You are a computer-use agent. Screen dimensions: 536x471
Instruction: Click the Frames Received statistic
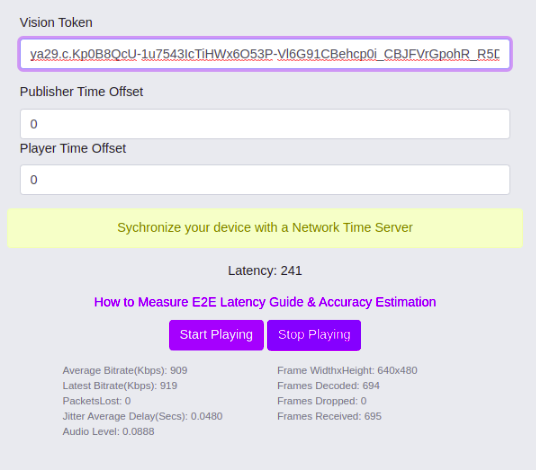[x=329, y=416]
